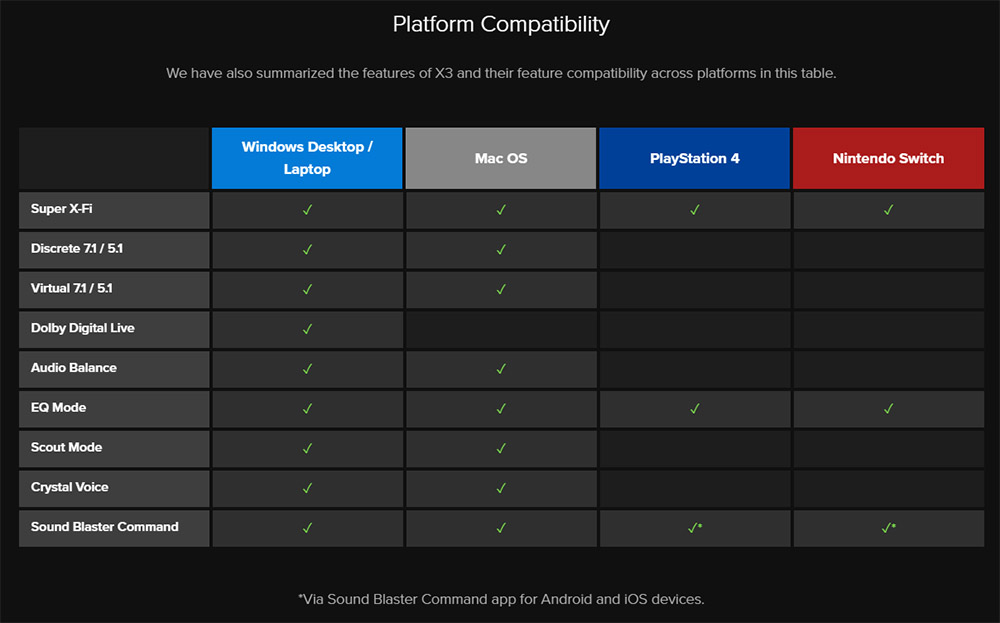
Task: Select the Discrete 7.1 / 5.1 row label
Action: coord(114,249)
